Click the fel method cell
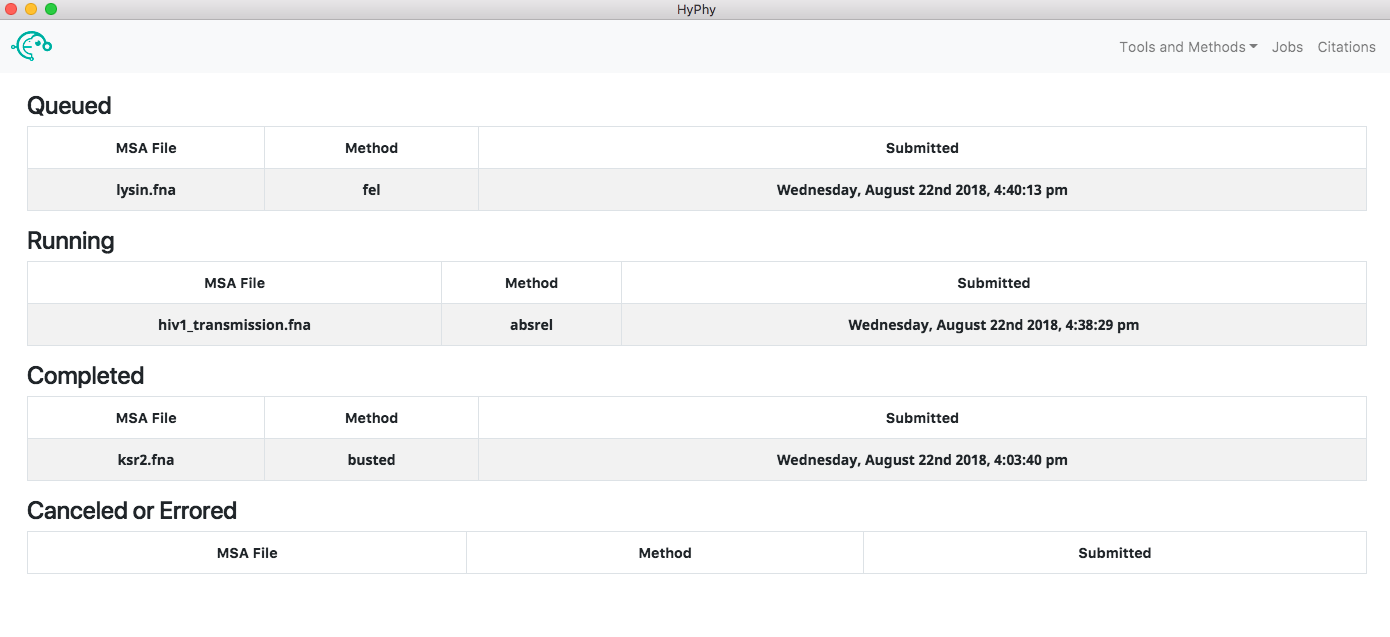The image size is (1390, 637). point(371,190)
